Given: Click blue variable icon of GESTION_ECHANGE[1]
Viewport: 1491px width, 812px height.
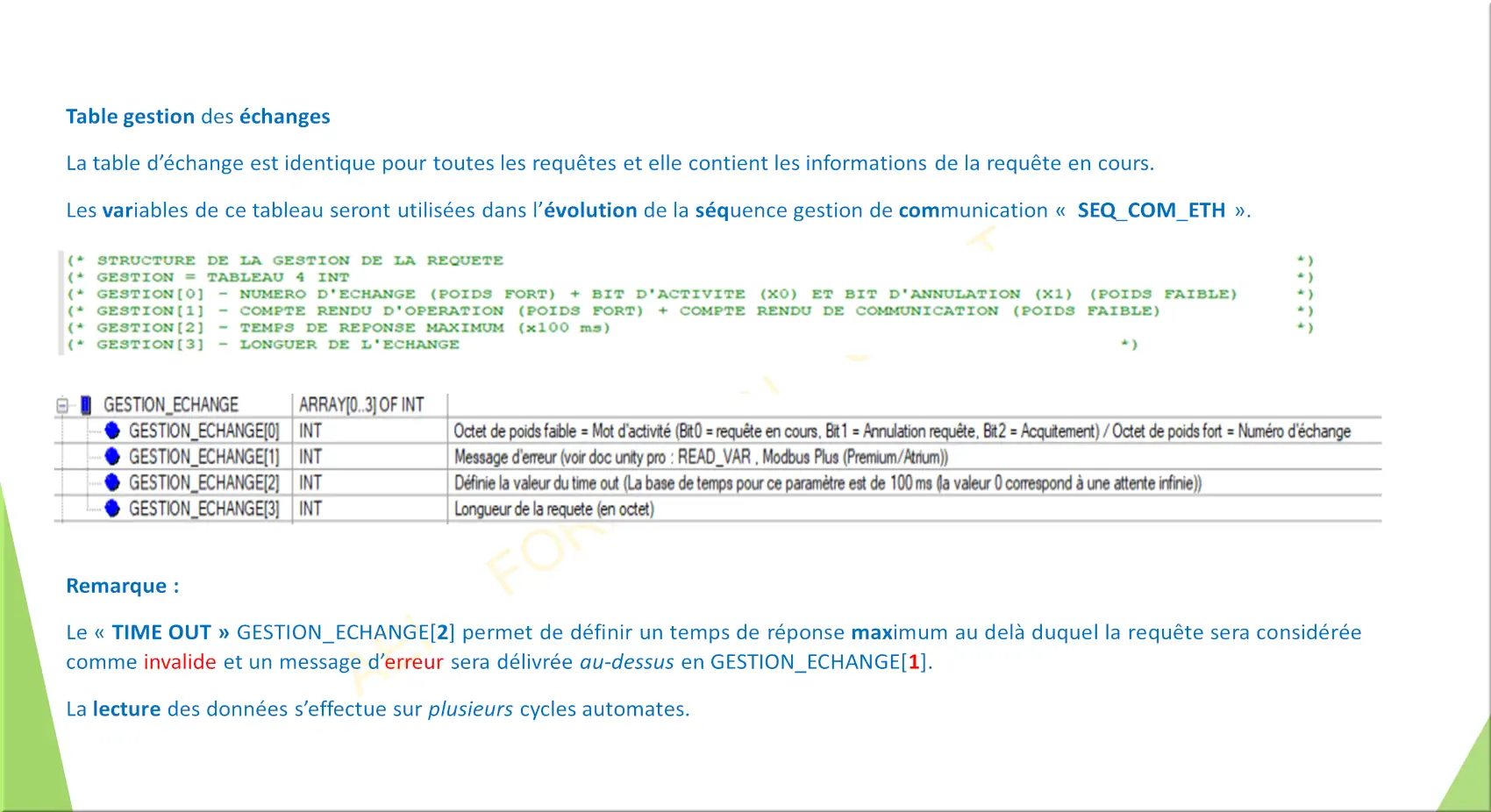Looking at the screenshot, I should coord(112,457).
